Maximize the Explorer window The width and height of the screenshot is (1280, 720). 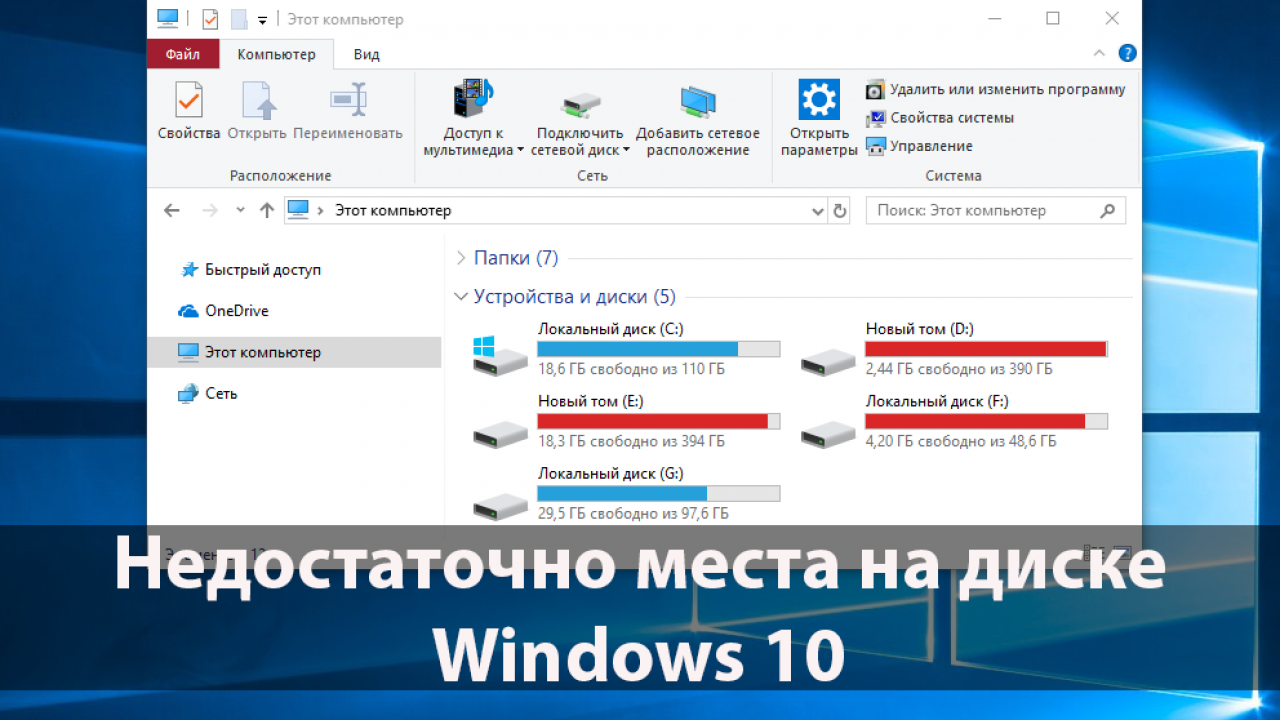[1053, 18]
